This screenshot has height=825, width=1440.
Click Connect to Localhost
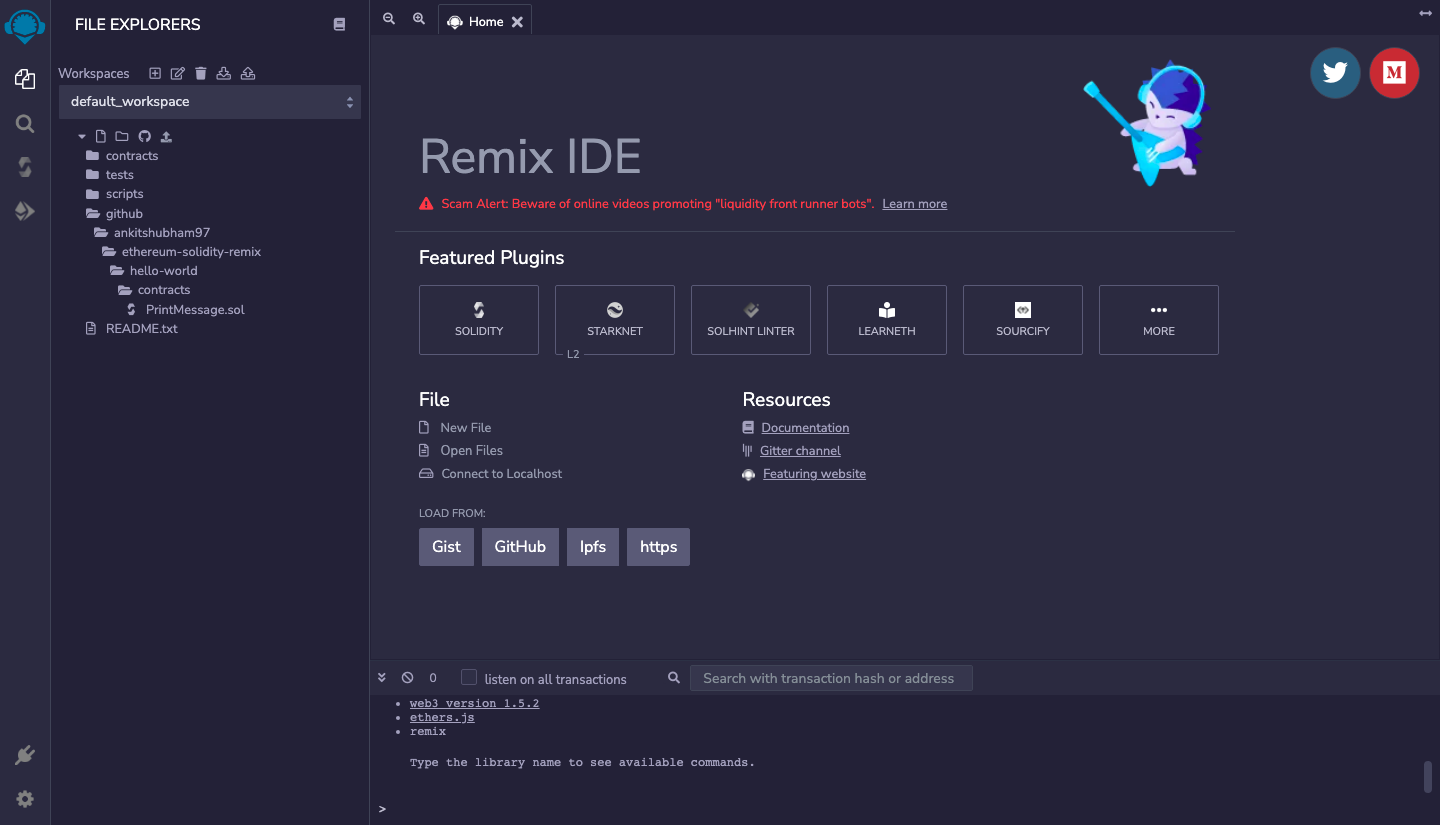tap(502, 473)
